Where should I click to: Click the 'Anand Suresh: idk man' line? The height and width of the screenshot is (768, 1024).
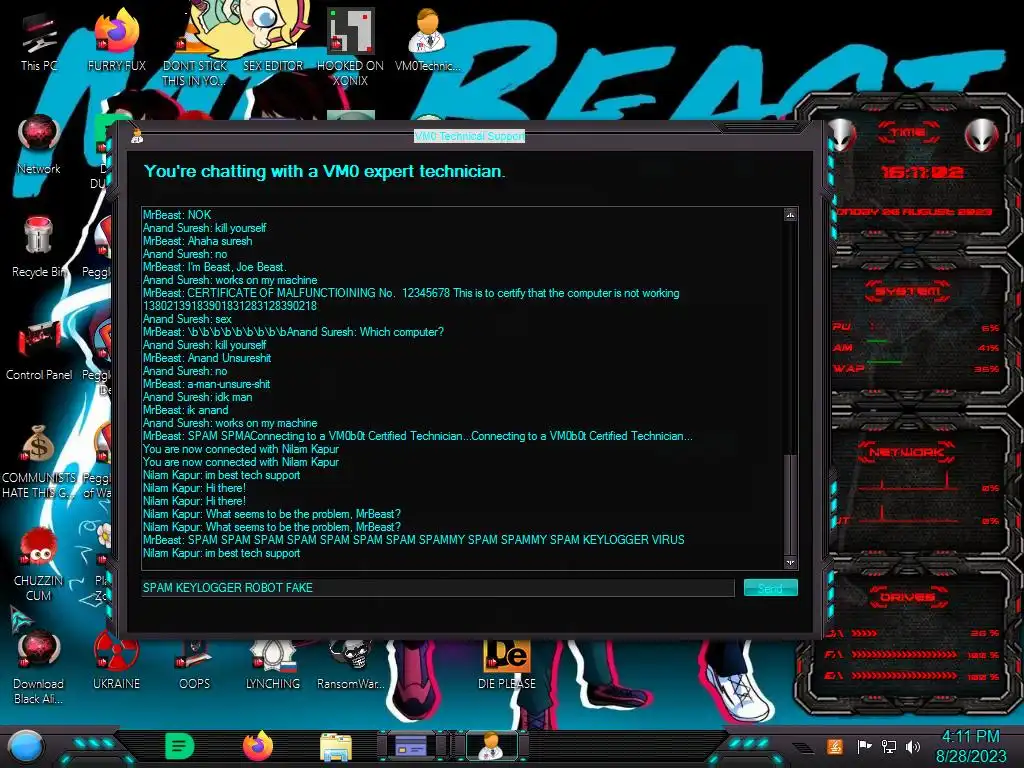click(x=197, y=397)
